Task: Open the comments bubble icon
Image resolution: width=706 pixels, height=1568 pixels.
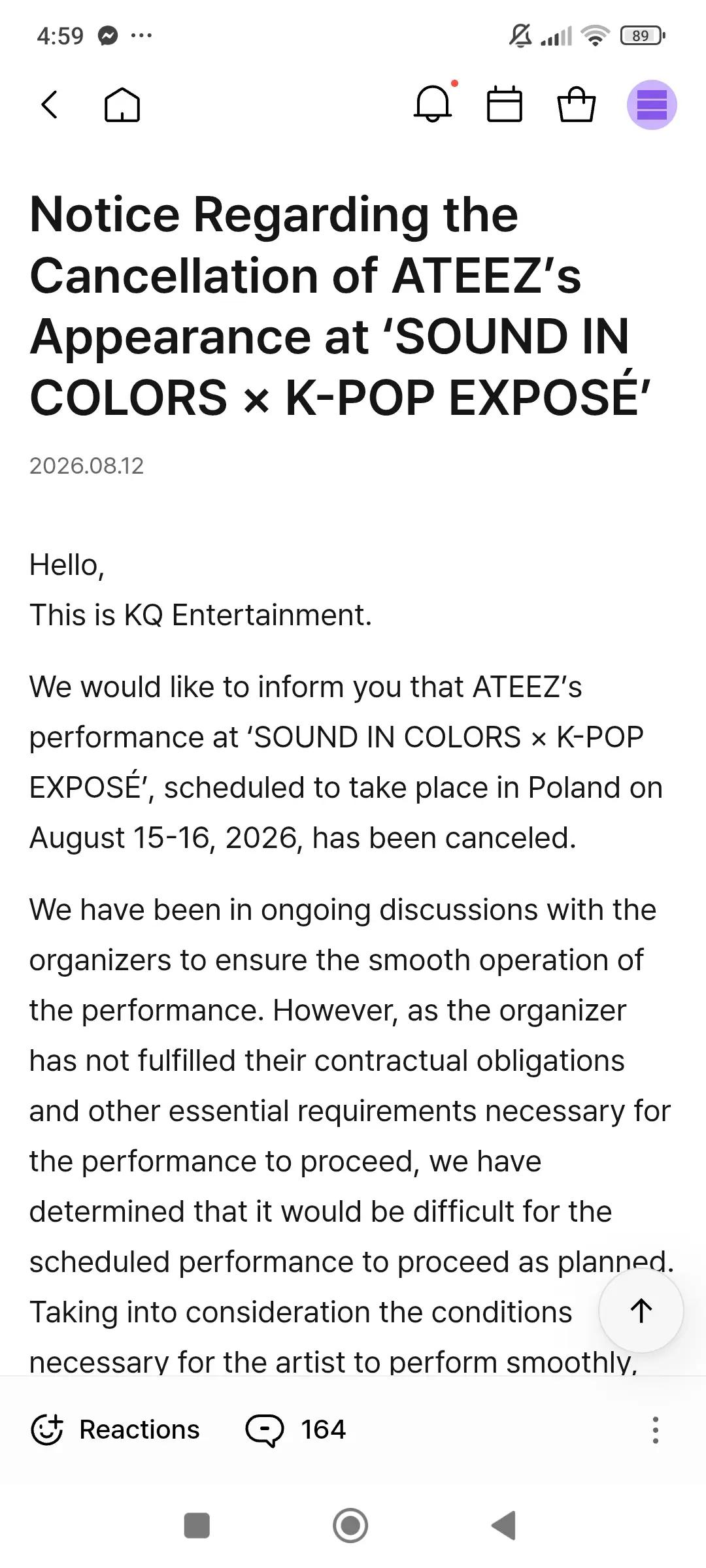Action: tap(264, 1430)
